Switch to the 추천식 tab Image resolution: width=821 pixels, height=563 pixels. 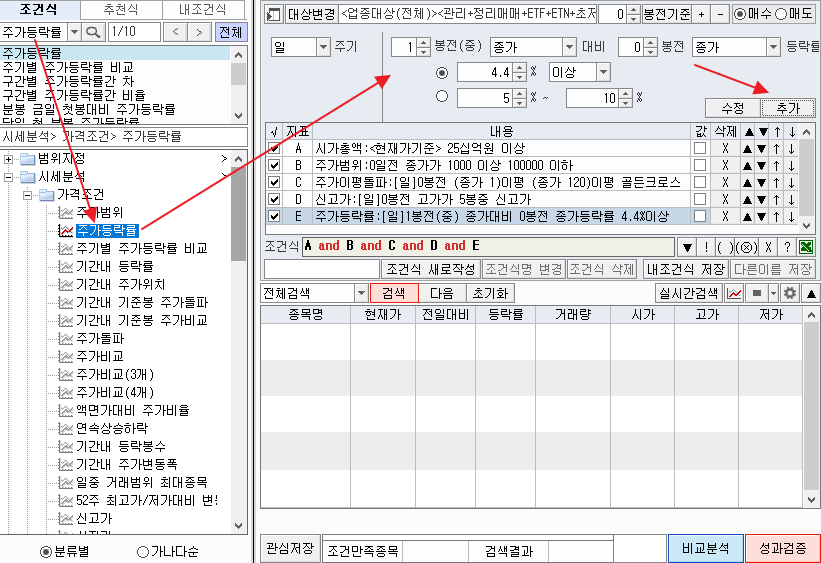(x=121, y=9)
